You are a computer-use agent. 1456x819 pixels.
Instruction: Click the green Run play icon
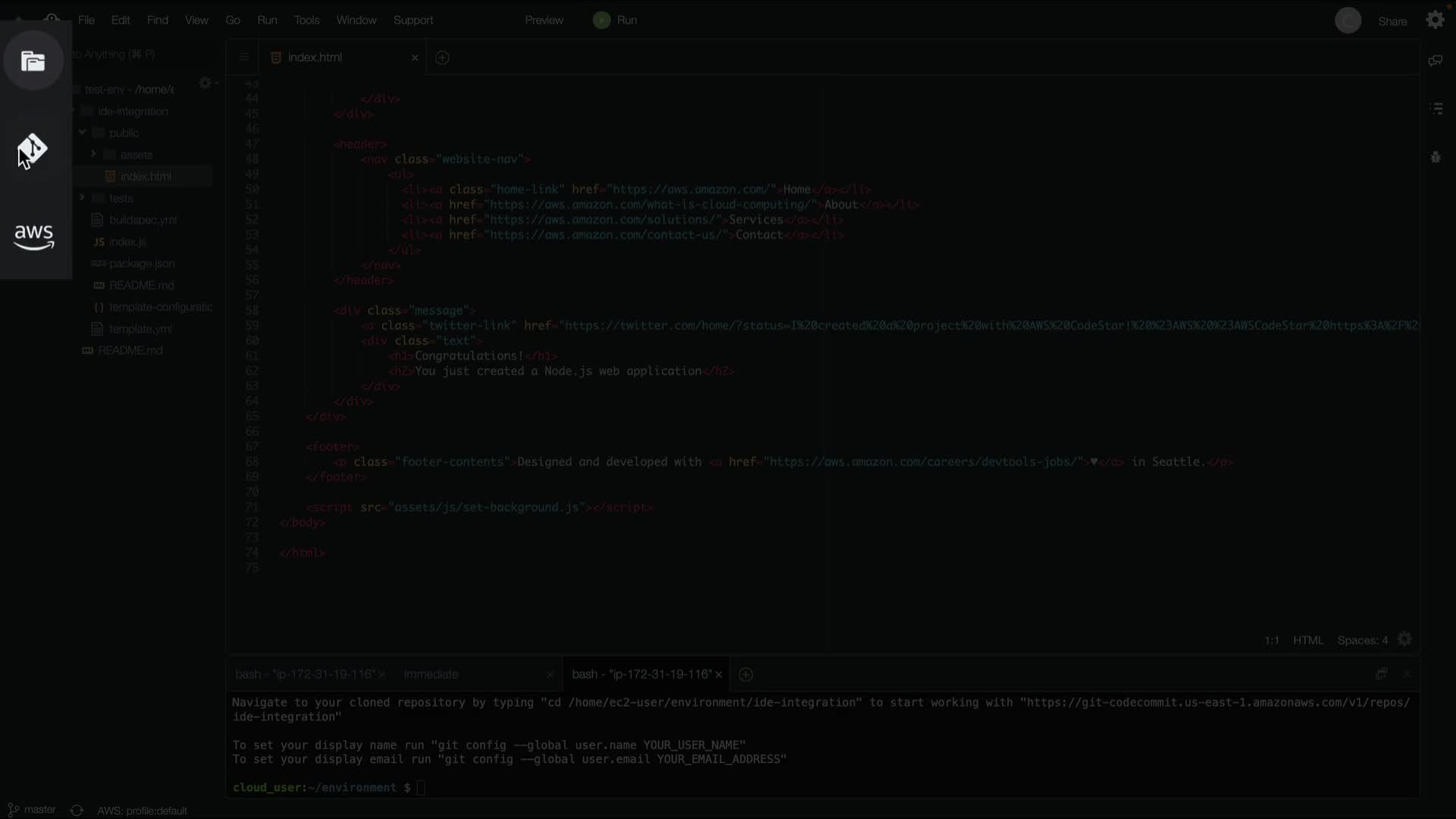point(601,20)
